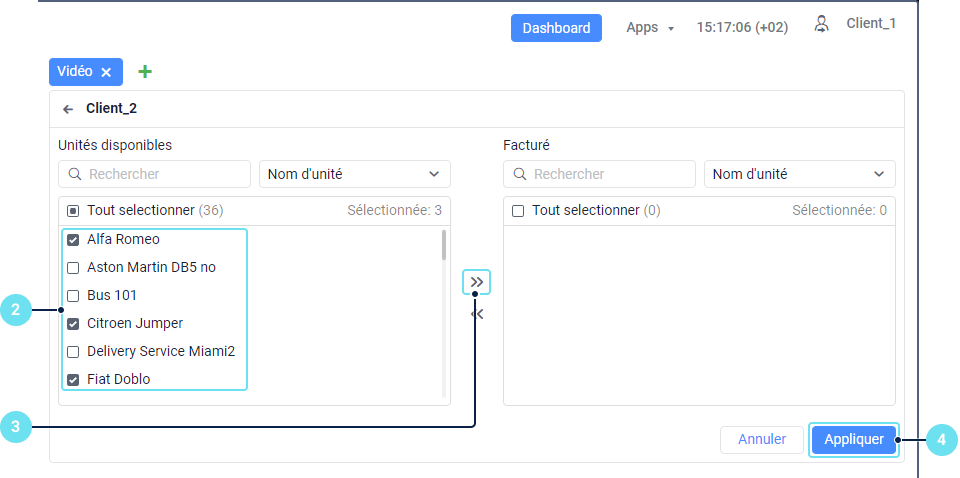Screen dimensions: 960x478
Task: Check the Aston Martin DB5 no checkbox
Action: [73, 268]
